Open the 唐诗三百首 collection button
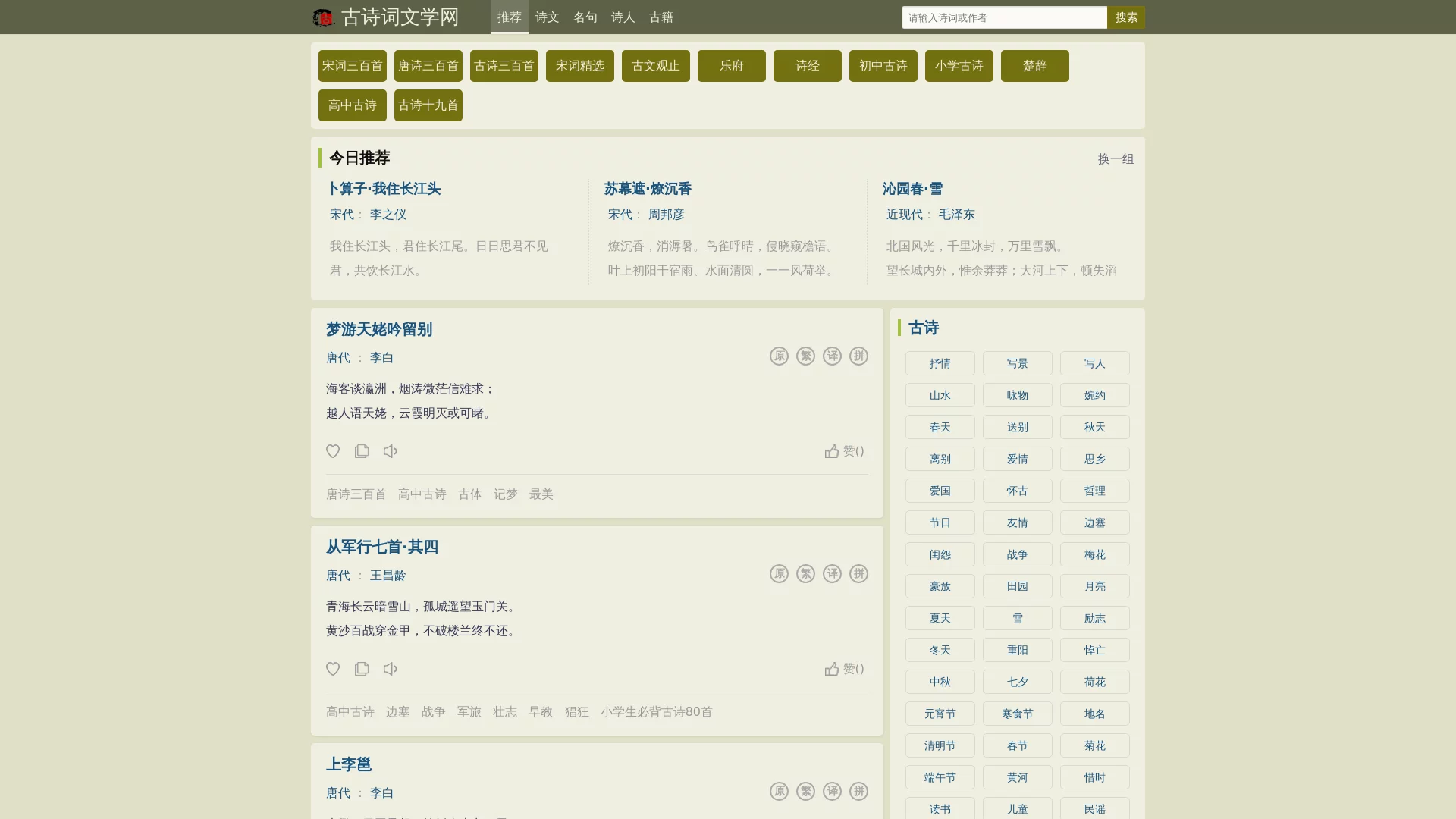 [x=428, y=66]
